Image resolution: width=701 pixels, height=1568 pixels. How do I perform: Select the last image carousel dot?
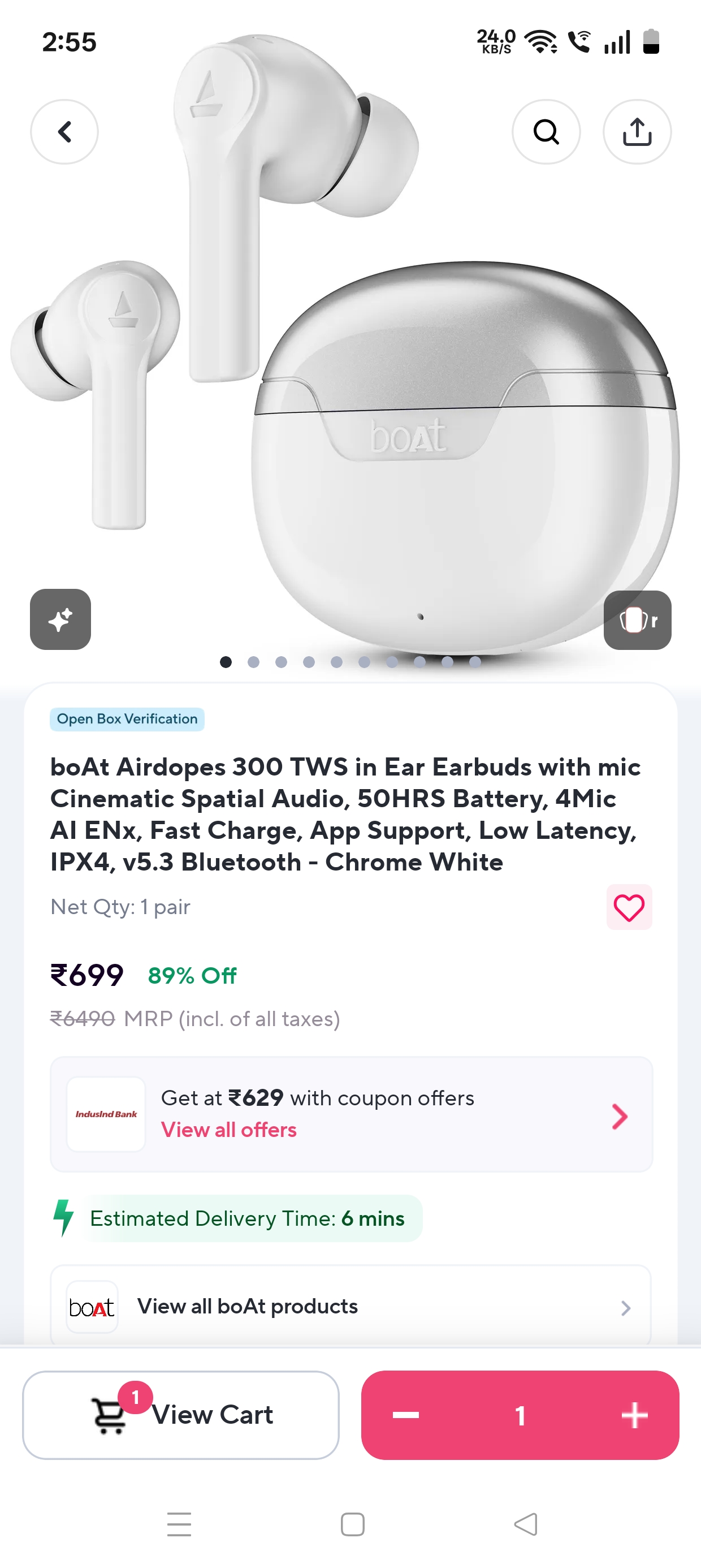point(475,662)
